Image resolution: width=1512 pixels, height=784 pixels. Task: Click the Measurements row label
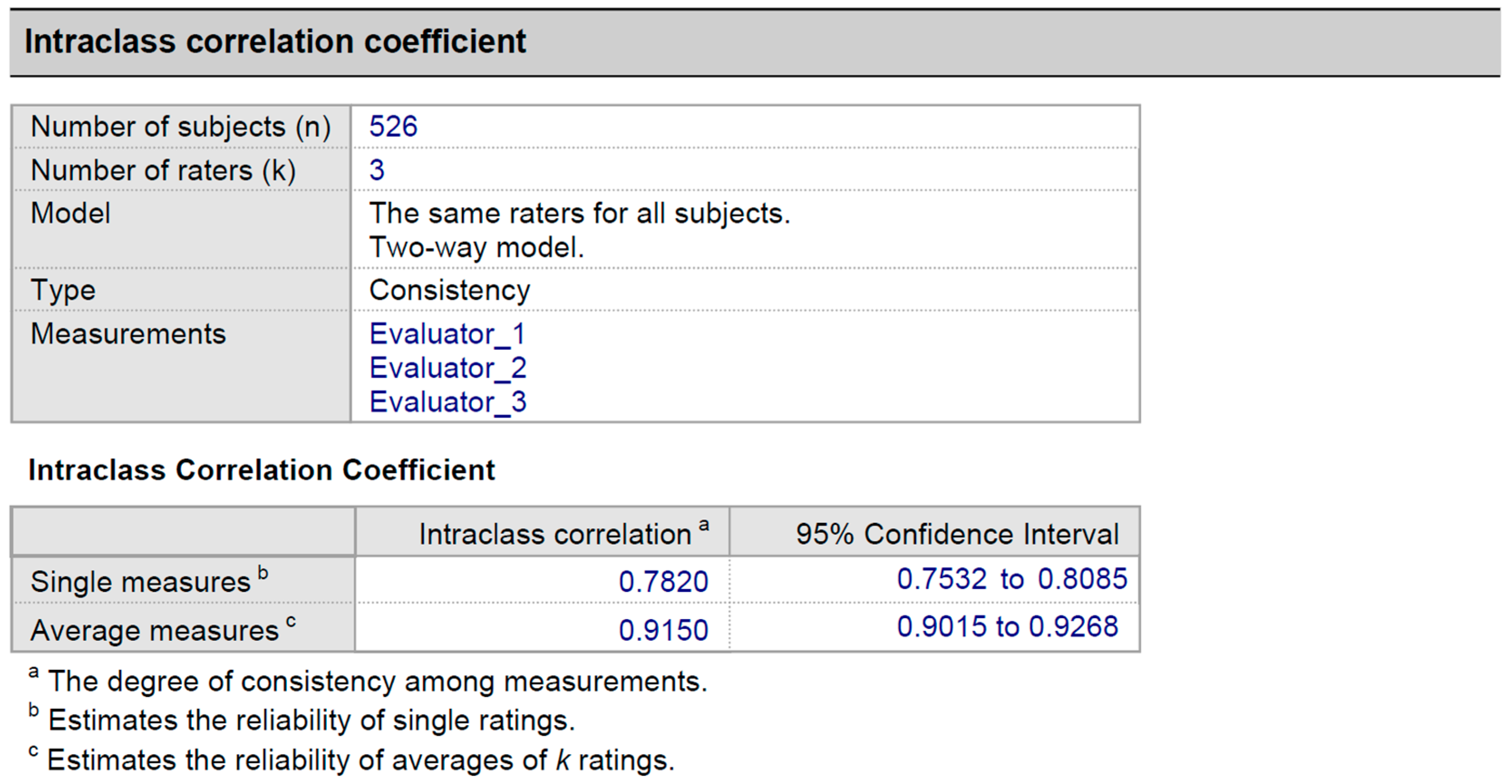click(128, 334)
